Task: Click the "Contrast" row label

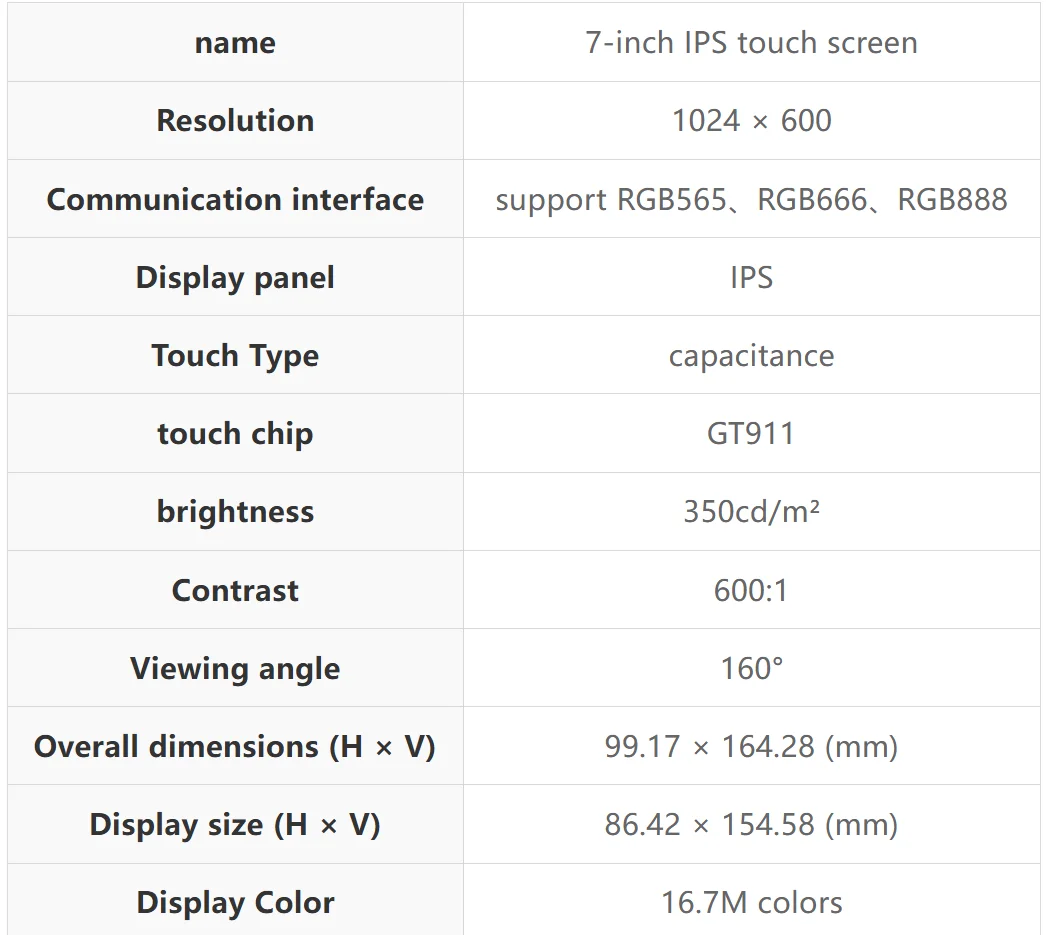Action: (x=235, y=590)
